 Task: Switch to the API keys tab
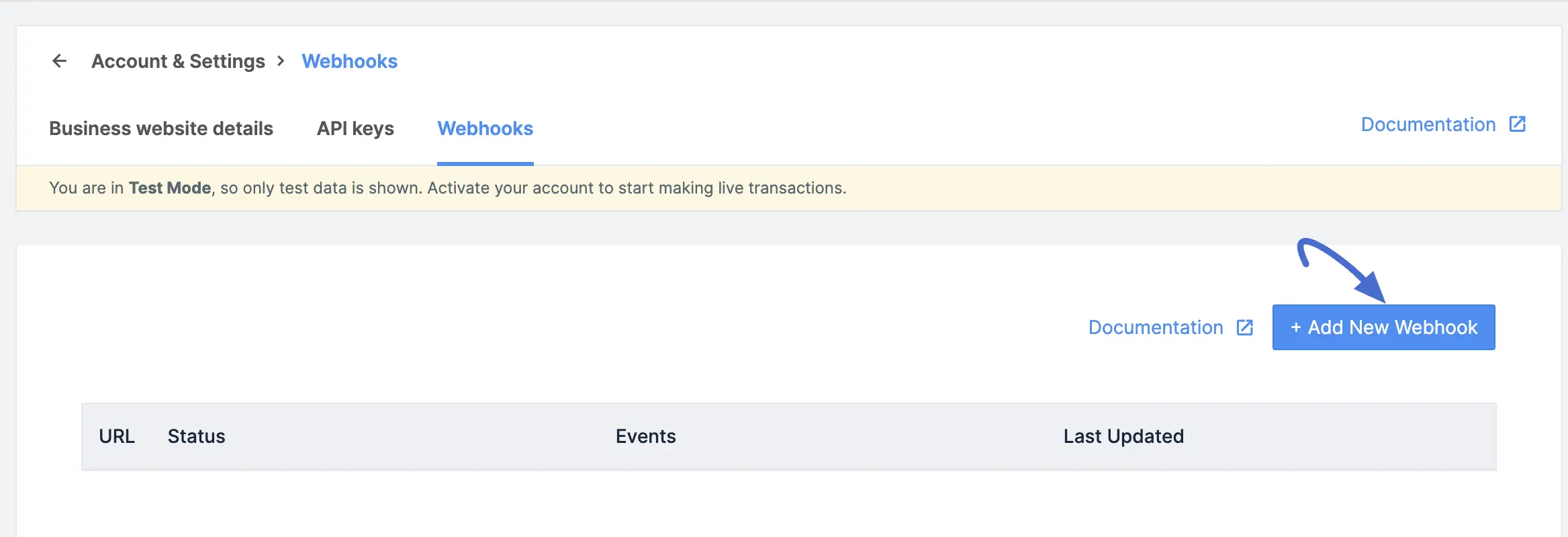[355, 128]
